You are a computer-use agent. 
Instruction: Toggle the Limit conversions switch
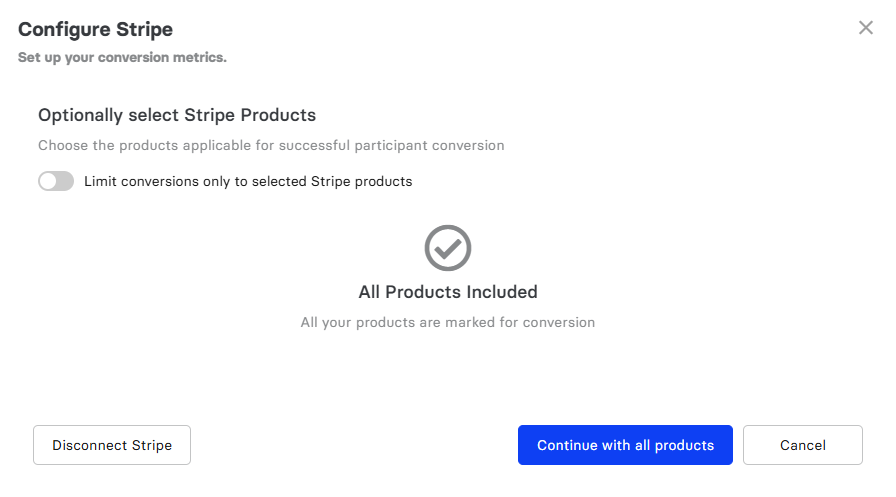56,181
